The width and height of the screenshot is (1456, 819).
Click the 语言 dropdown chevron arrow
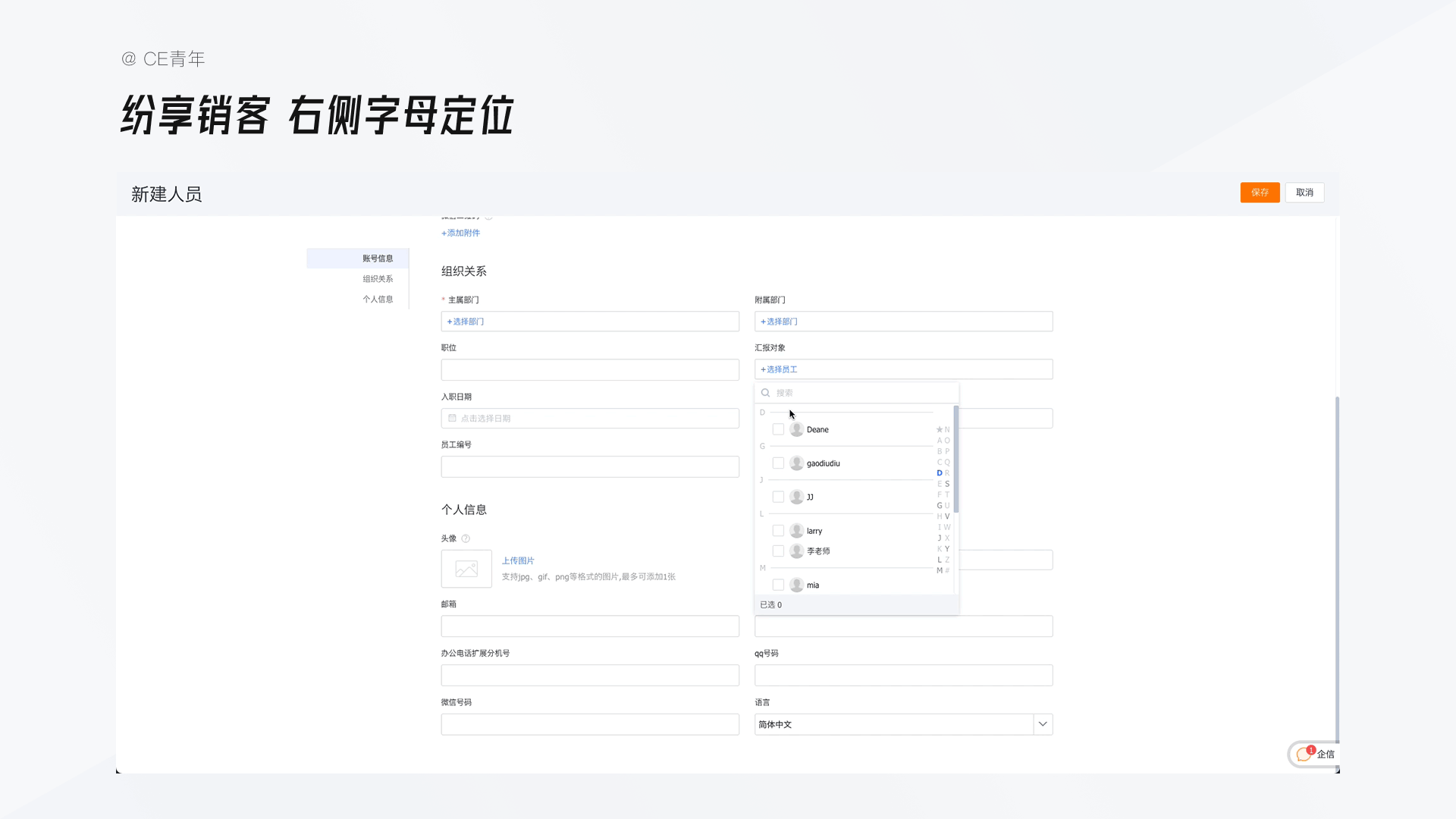pyautogui.click(x=1043, y=724)
